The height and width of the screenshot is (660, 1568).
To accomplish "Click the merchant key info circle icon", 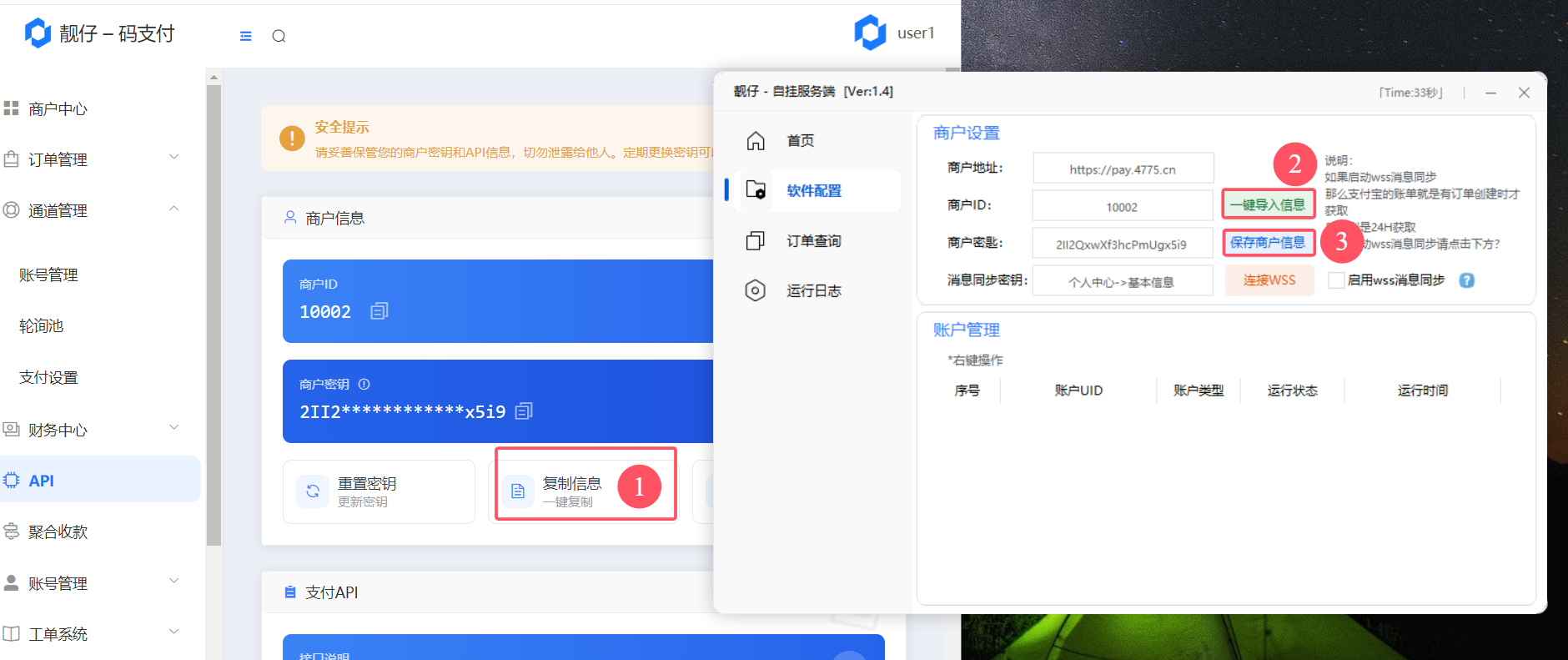I will pos(364,385).
